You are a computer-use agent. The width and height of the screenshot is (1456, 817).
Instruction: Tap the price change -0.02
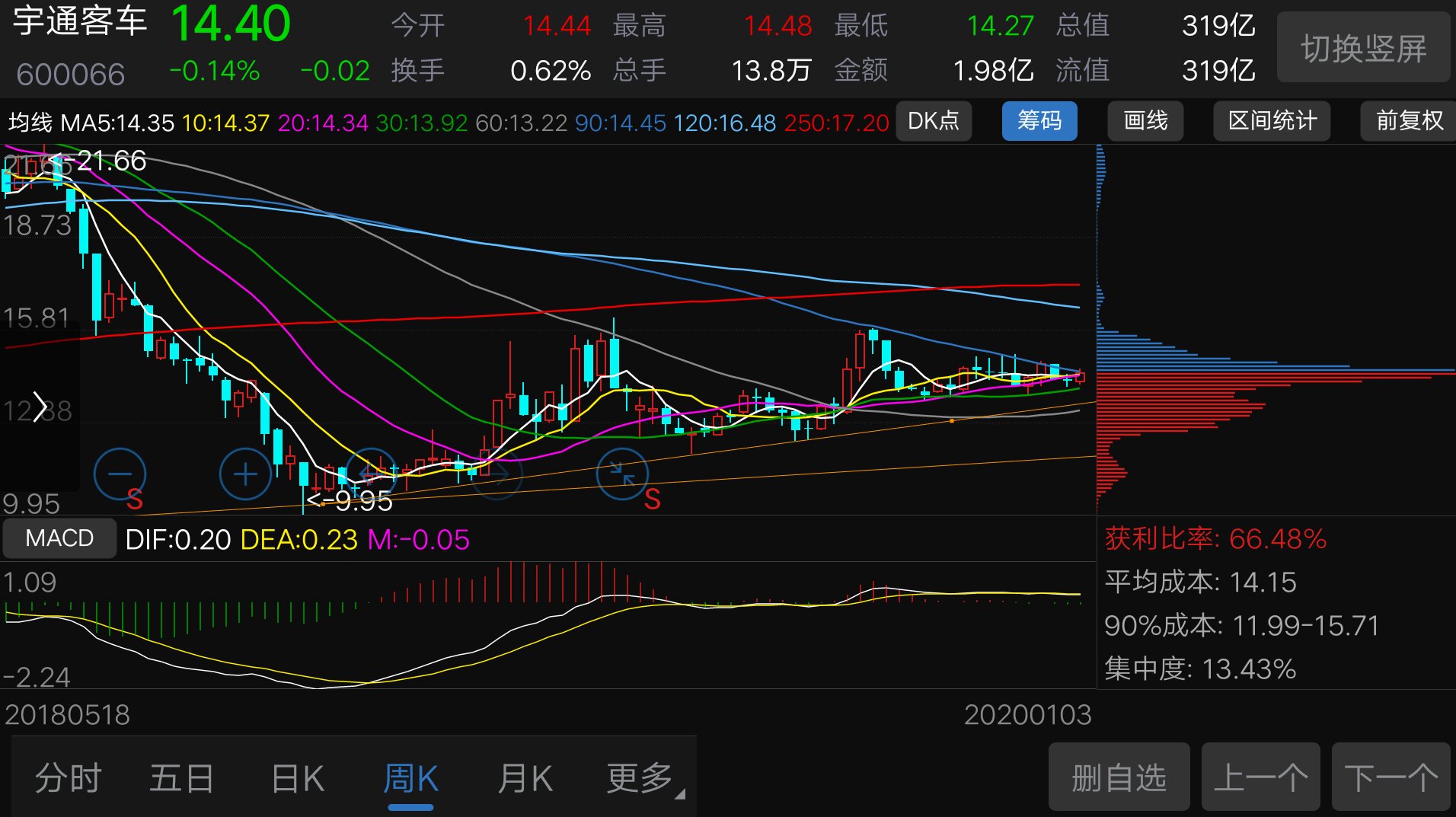pyautogui.click(x=335, y=71)
